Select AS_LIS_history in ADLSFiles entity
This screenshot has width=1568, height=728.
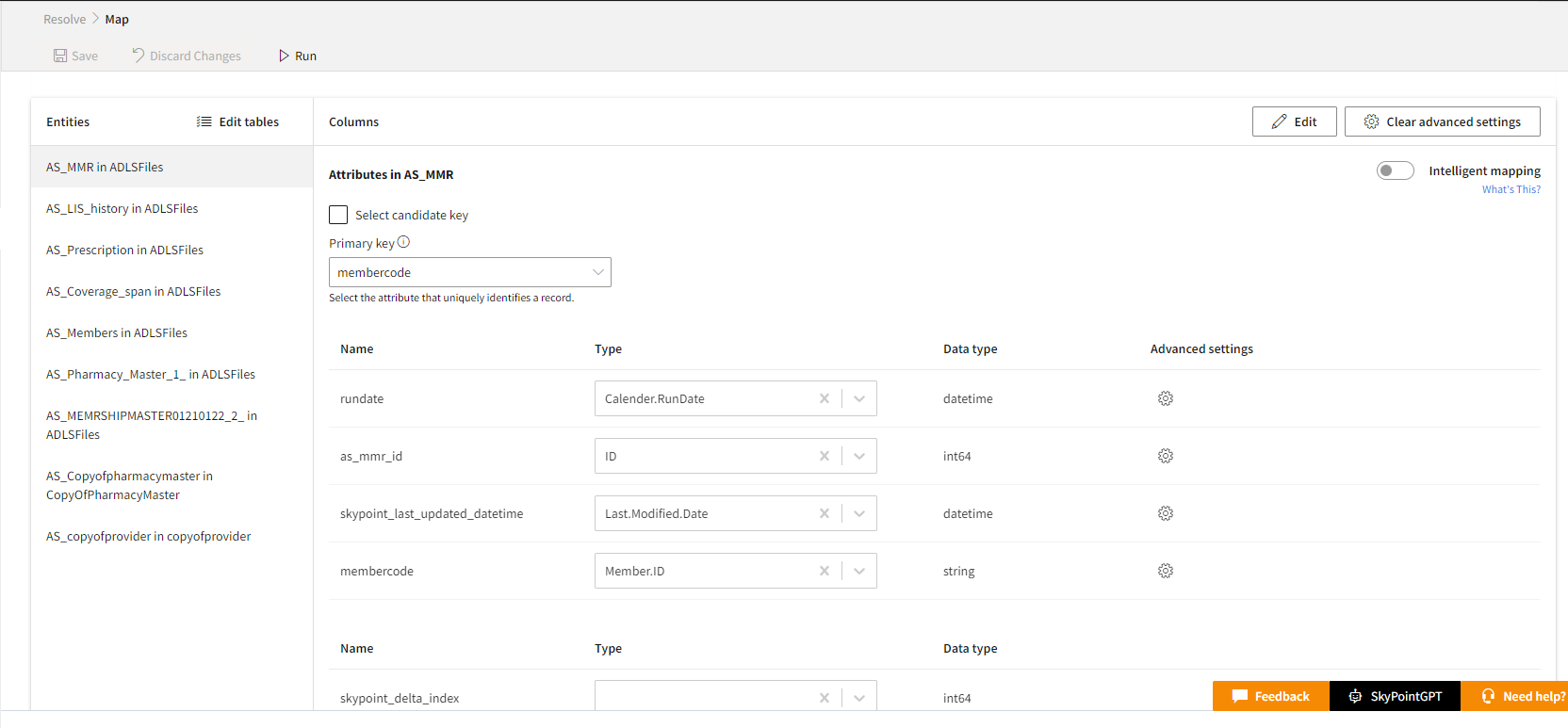(x=122, y=208)
